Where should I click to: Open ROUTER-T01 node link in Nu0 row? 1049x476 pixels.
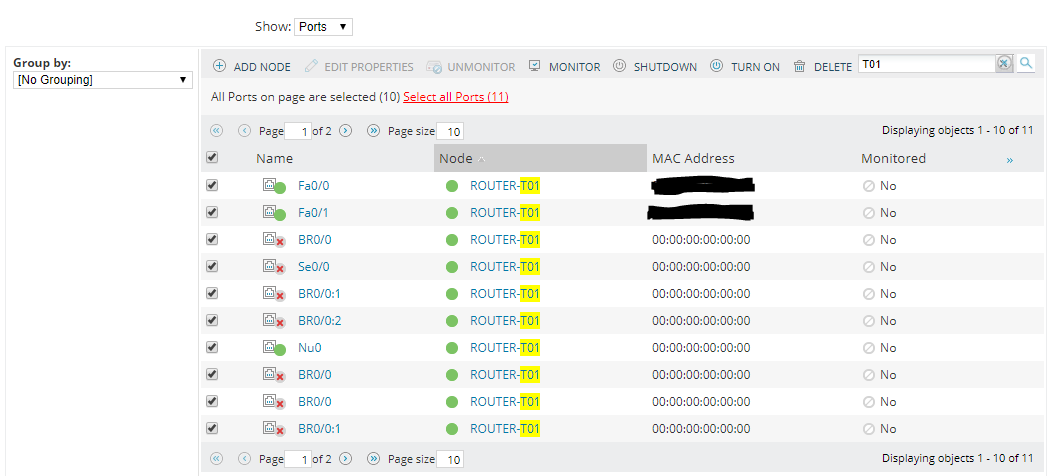[505, 348]
